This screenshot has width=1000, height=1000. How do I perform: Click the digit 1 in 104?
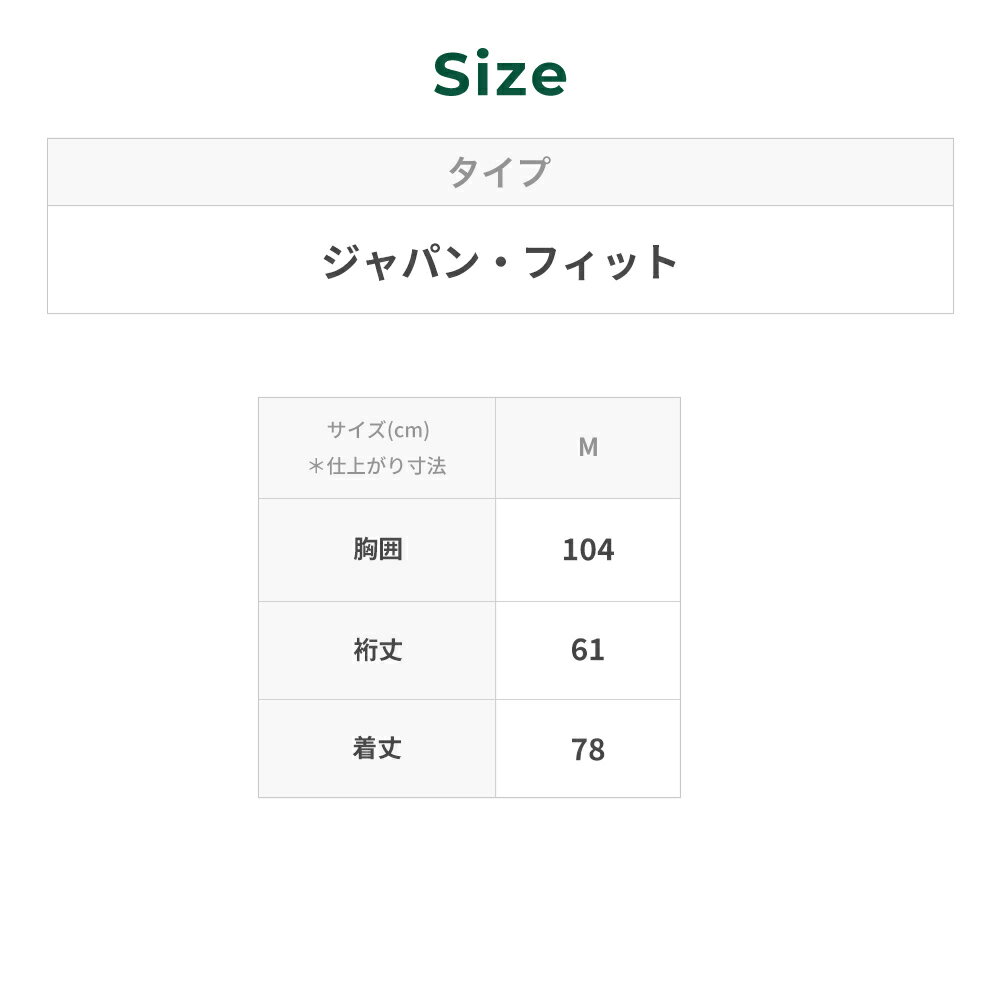[x=568, y=550]
